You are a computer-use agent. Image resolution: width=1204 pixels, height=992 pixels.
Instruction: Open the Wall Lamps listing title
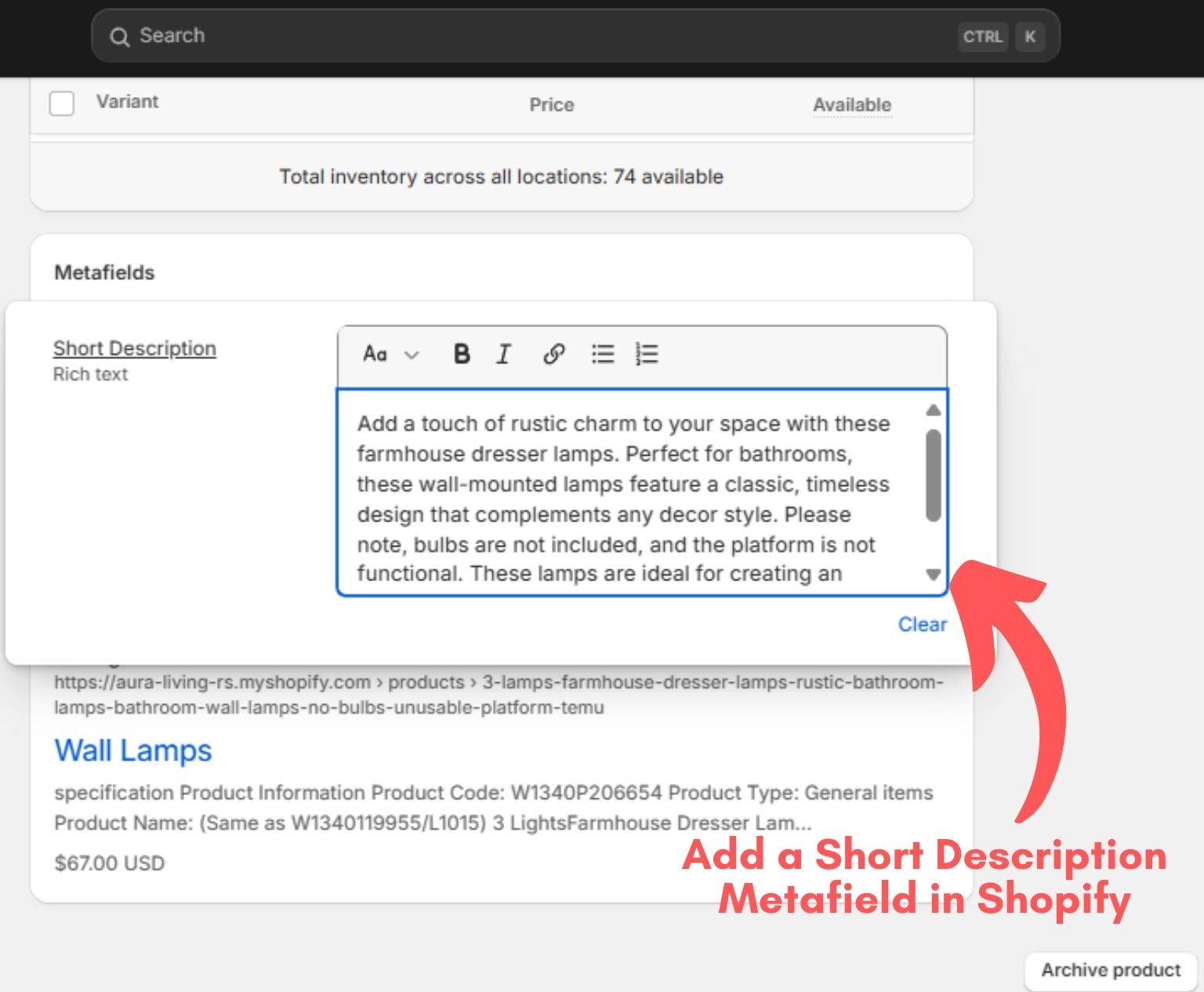coord(133,750)
